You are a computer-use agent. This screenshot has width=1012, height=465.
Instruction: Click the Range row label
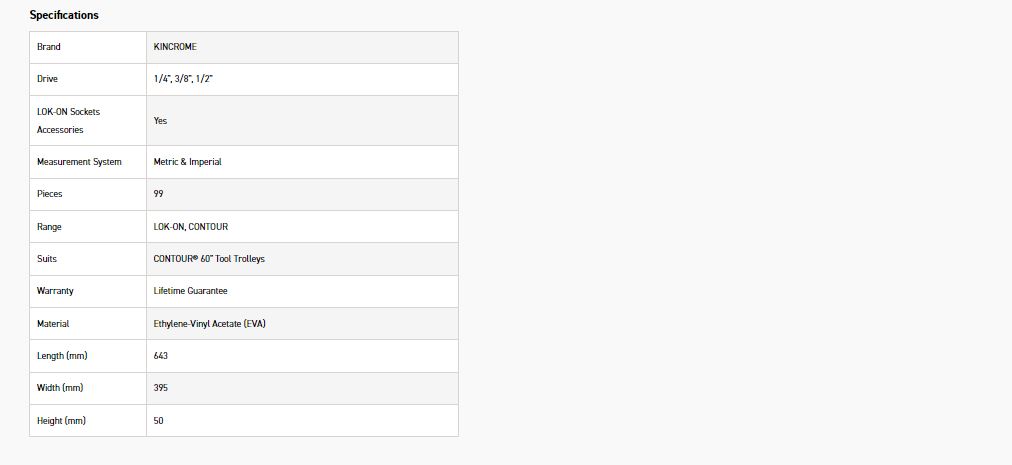(x=49, y=227)
